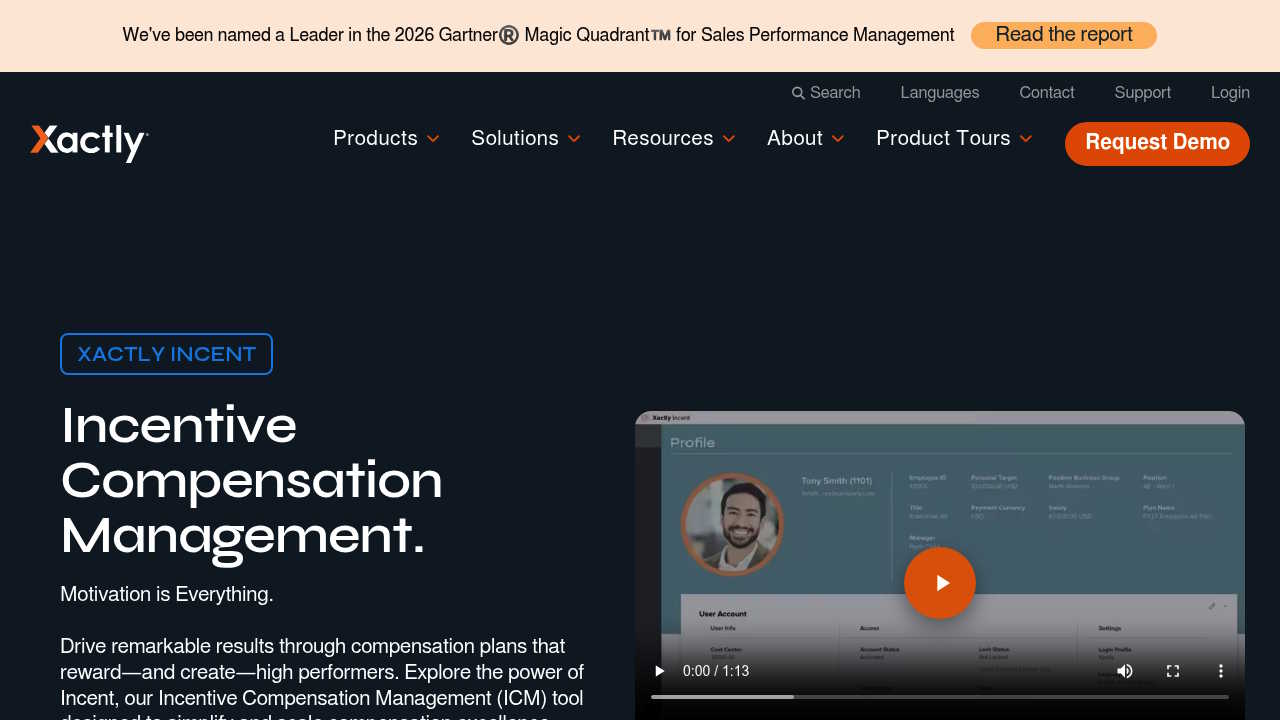
Task: Seek on the video progress bar
Action: [940, 697]
